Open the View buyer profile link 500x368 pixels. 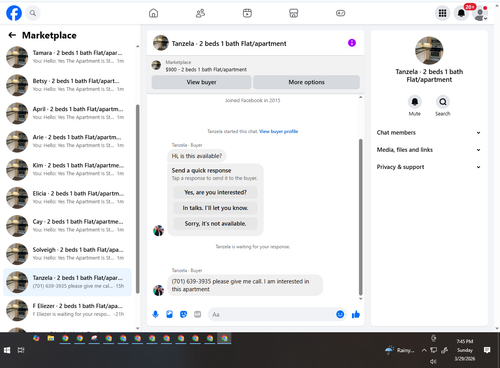pos(279,131)
